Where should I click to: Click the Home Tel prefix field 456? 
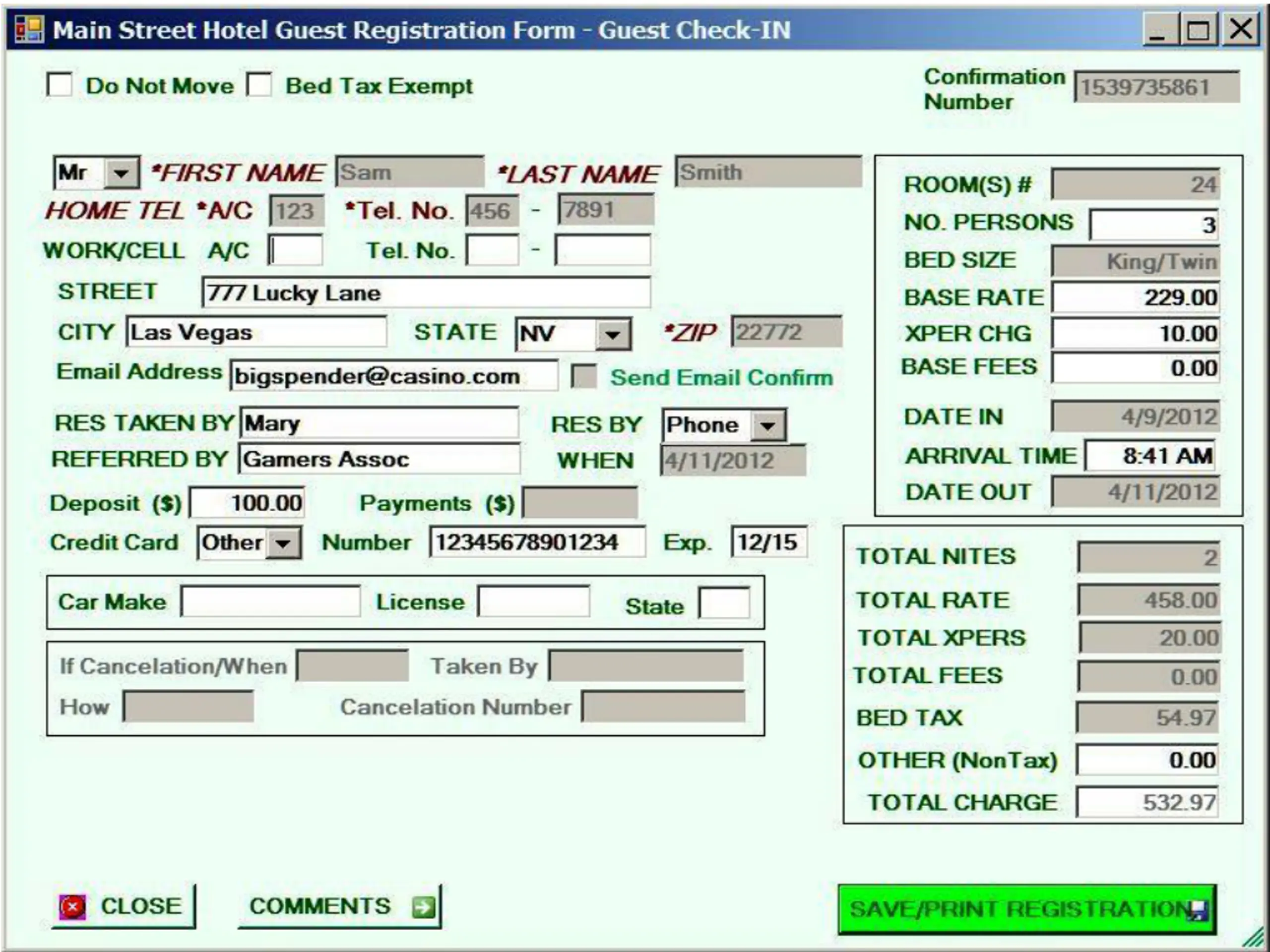493,211
